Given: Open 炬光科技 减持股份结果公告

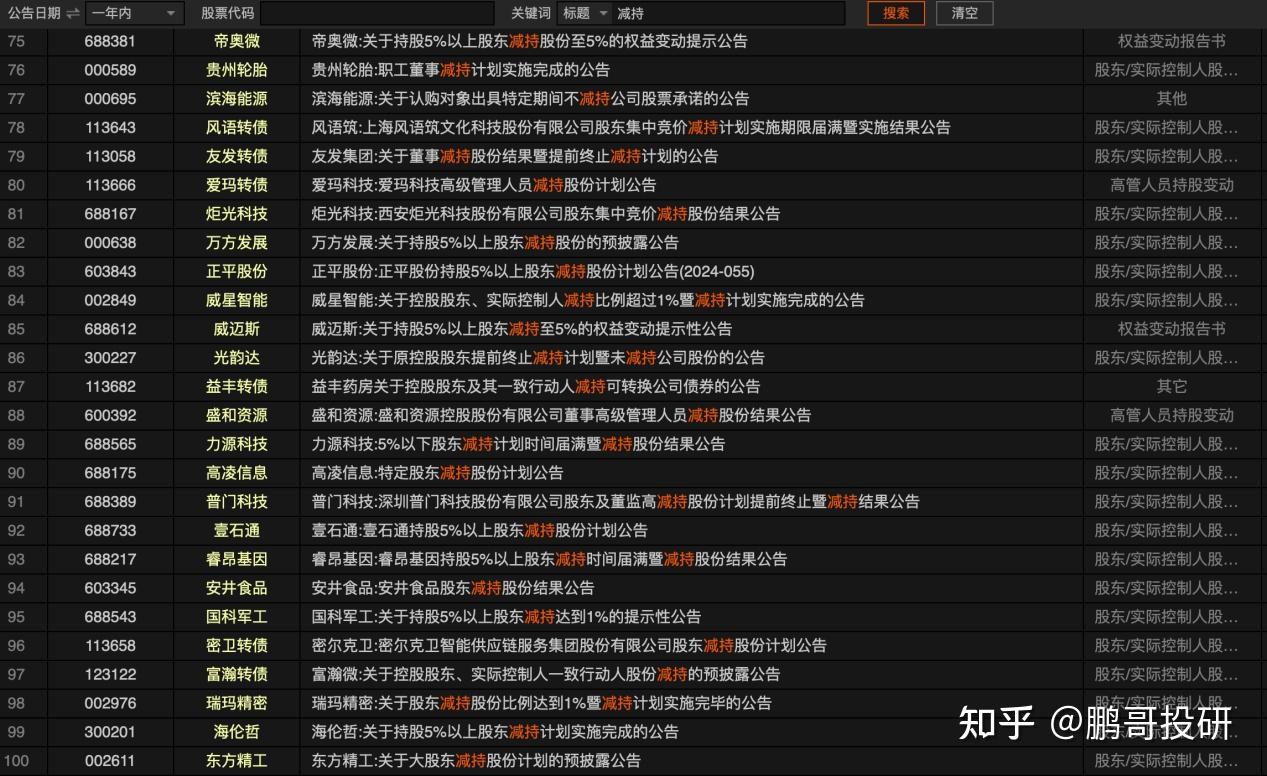Looking at the screenshot, I should click(x=546, y=213).
